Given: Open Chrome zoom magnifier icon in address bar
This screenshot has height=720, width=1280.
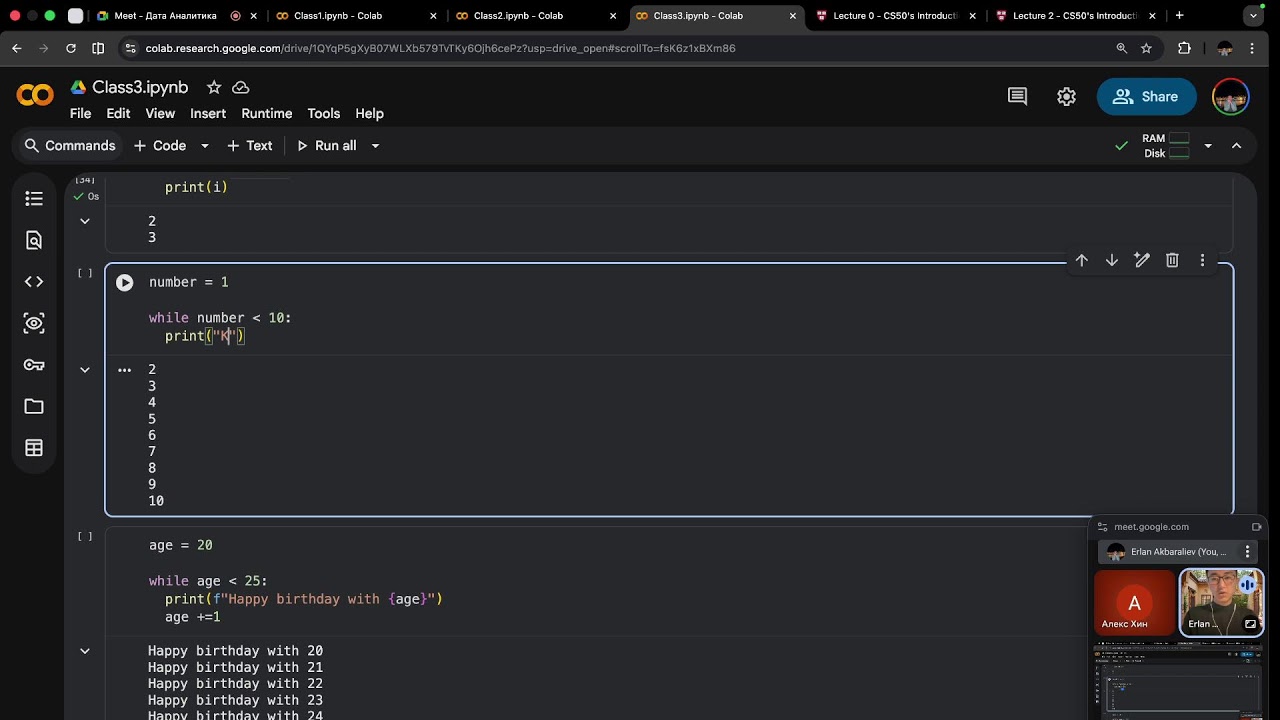Looking at the screenshot, I should [1122, 48].
